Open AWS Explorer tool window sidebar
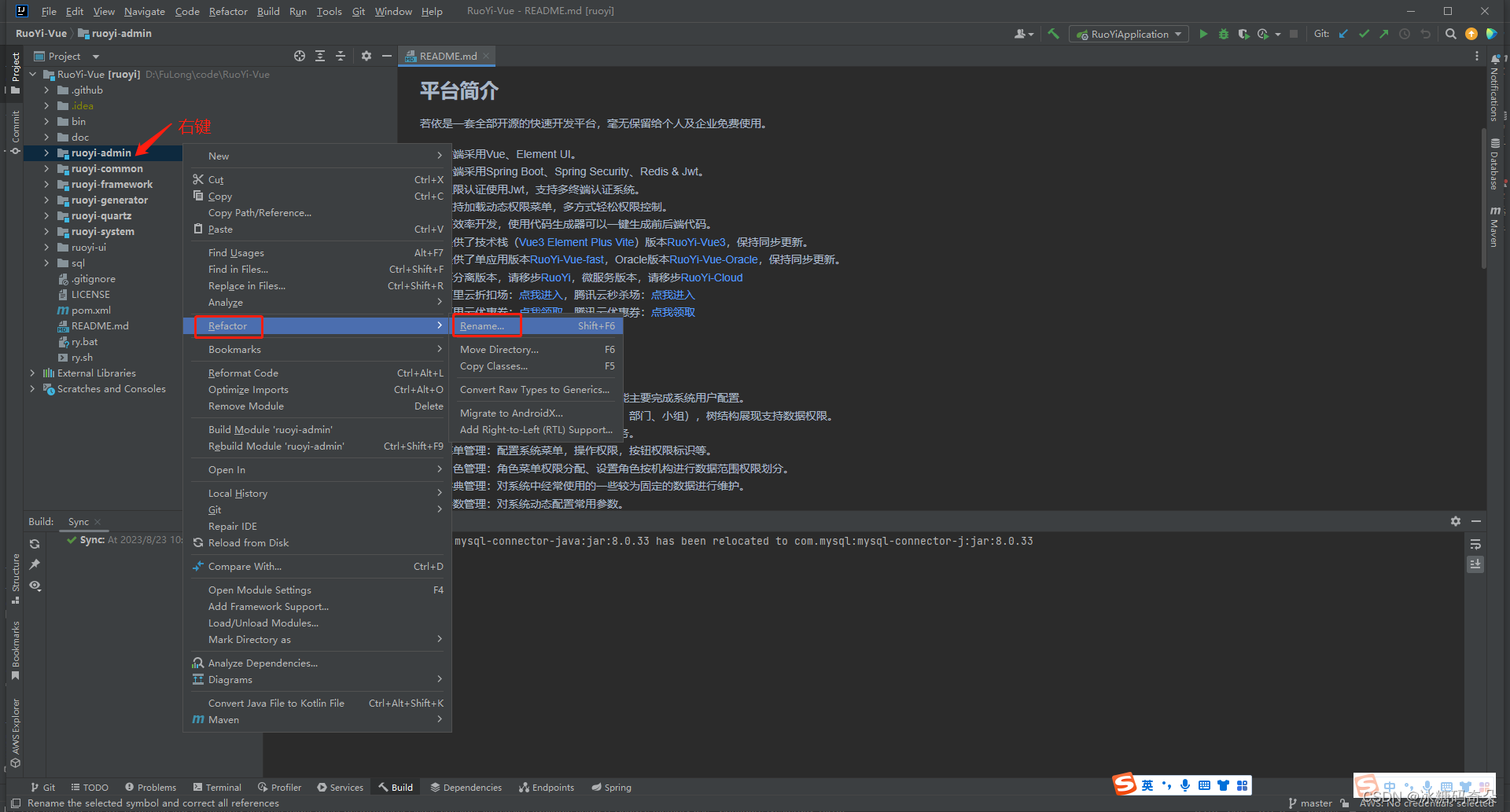 pos(15,733)
